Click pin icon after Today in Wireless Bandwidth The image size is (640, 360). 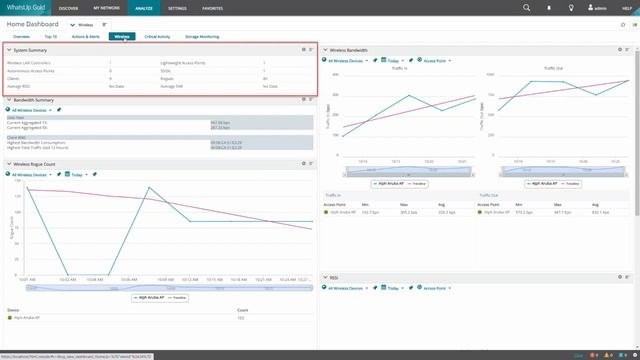[x=411, y=60]
